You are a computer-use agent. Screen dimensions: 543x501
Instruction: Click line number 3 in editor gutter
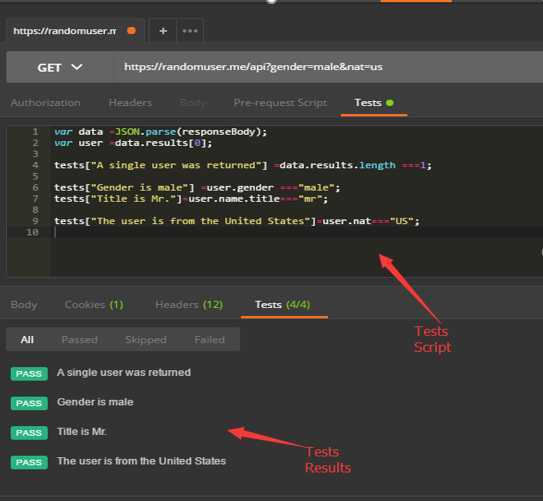point(35,154)
